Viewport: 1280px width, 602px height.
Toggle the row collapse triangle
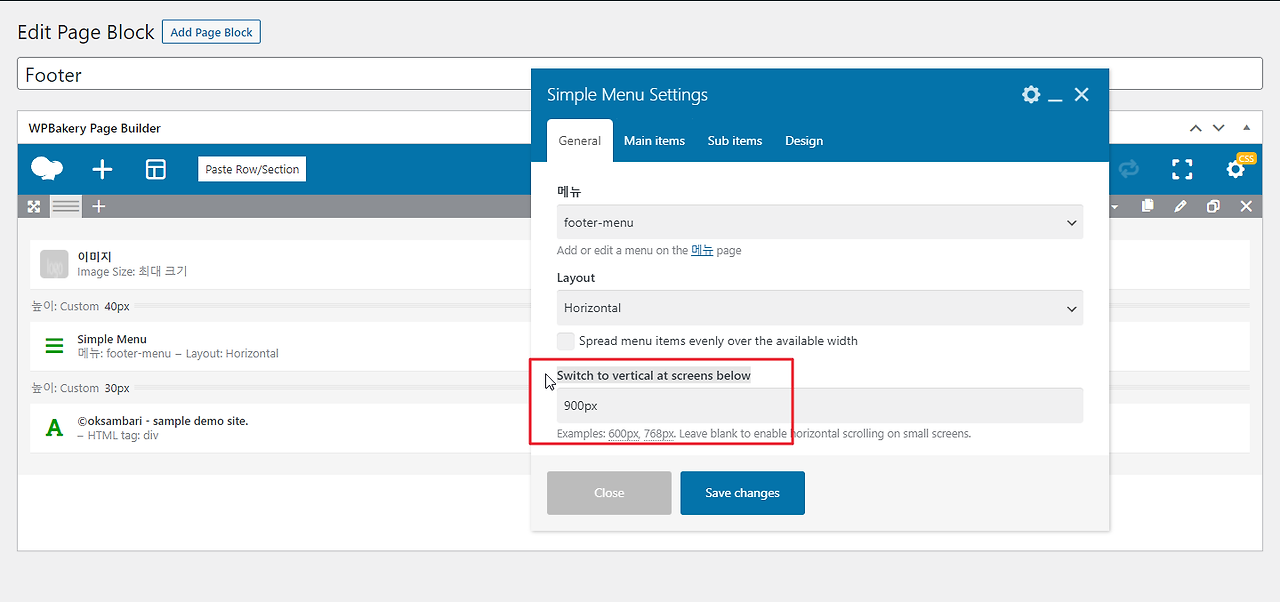(1115, 206)
